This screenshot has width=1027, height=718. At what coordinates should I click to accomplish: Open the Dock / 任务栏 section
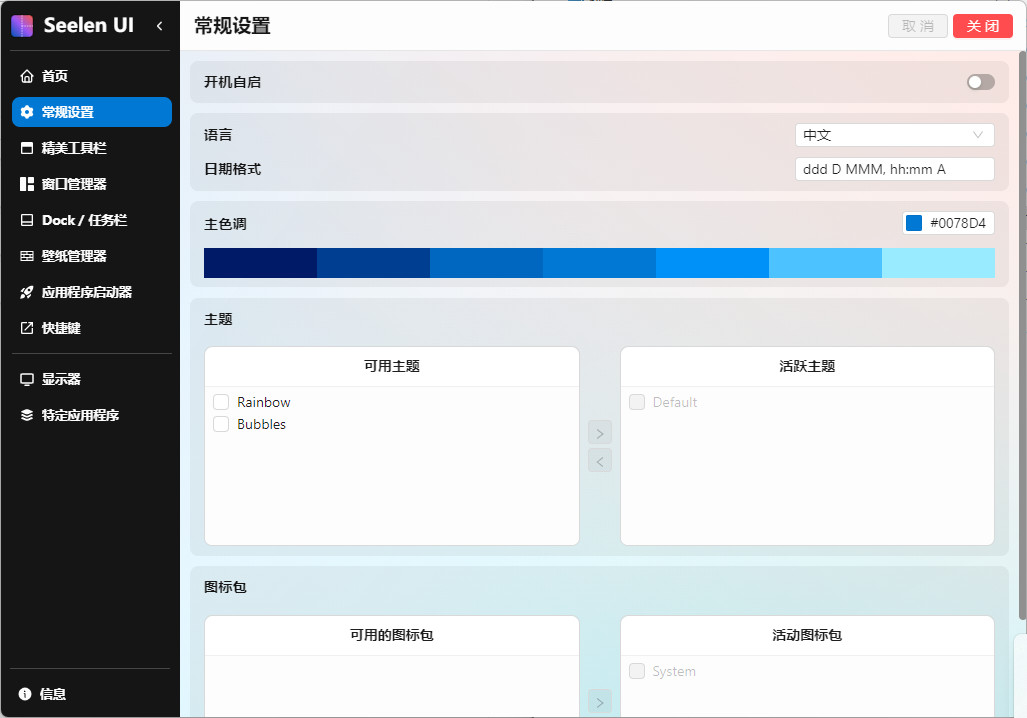(x=92, y=220)
